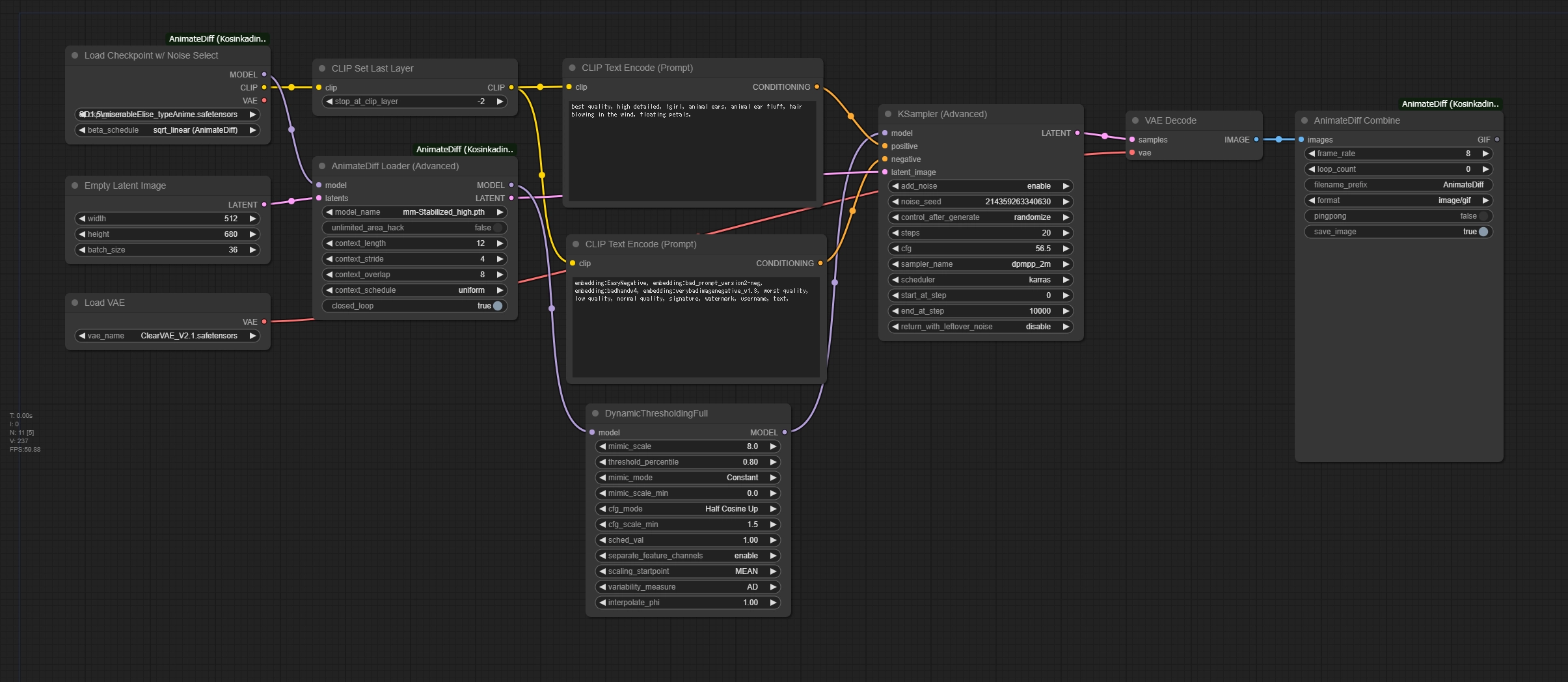Click the filename_prefix AnimateDiff field

click(1398, 185)
